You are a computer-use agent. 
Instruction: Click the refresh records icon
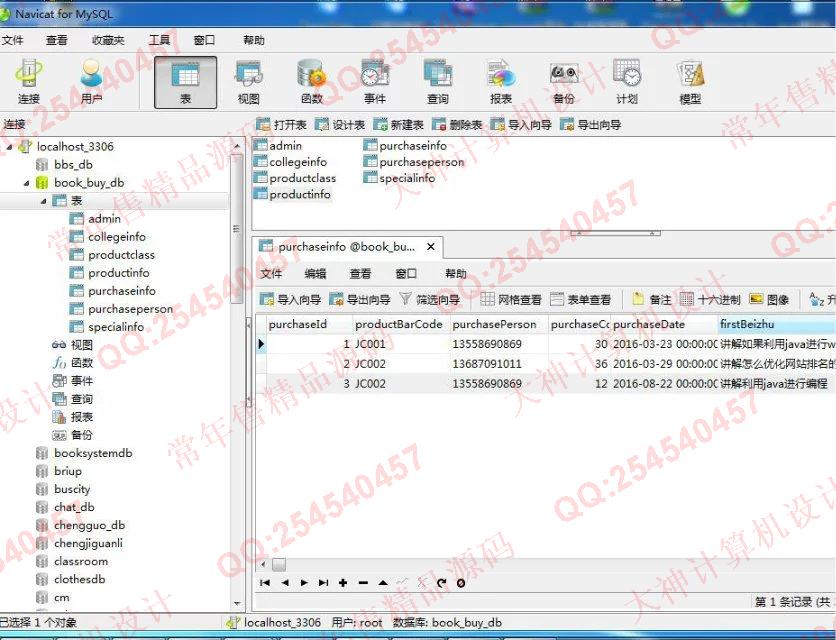(x=441, y=583)
